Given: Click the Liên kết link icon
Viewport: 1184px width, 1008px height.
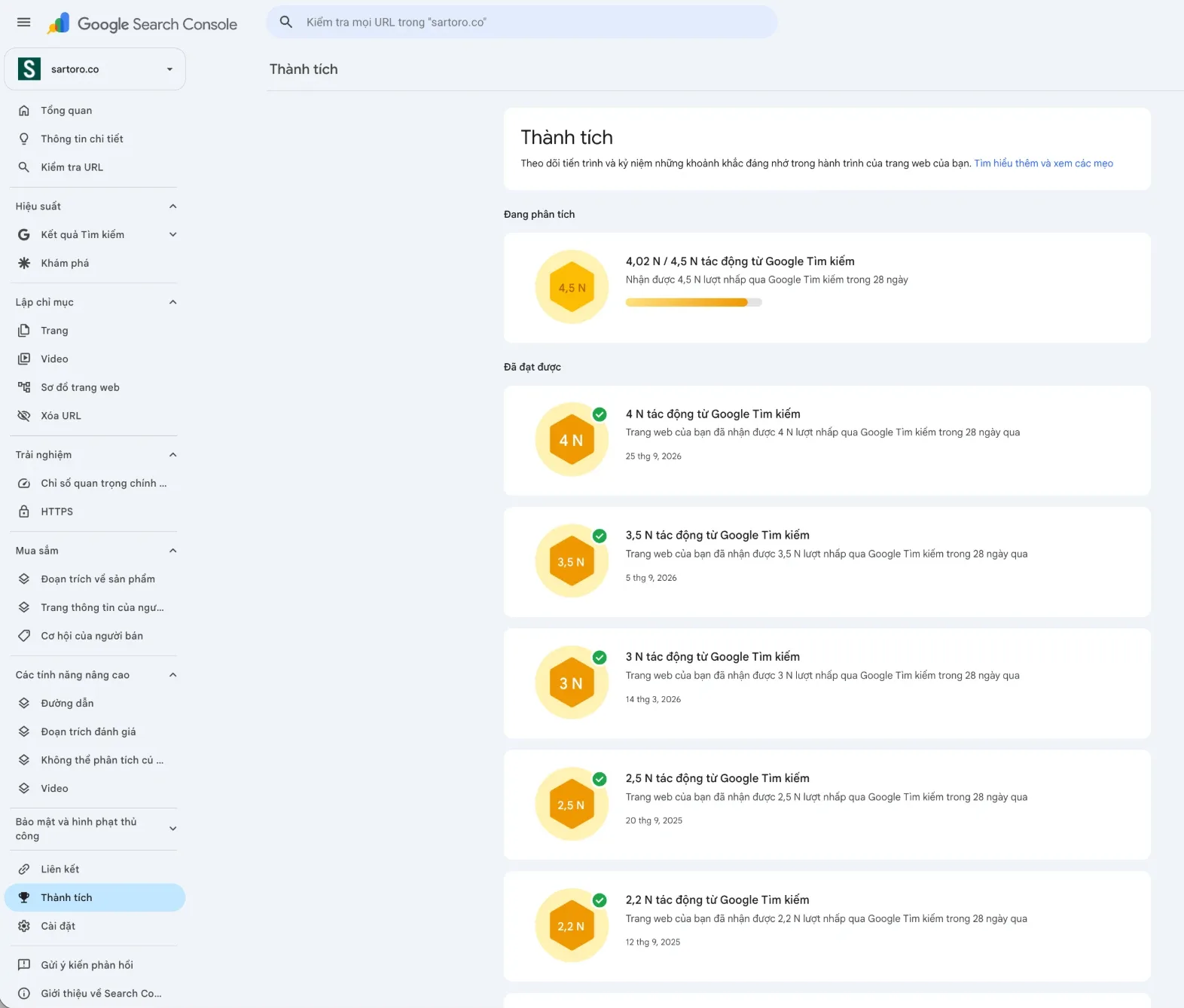Looking at the screenshot, I should coord(24,869).
